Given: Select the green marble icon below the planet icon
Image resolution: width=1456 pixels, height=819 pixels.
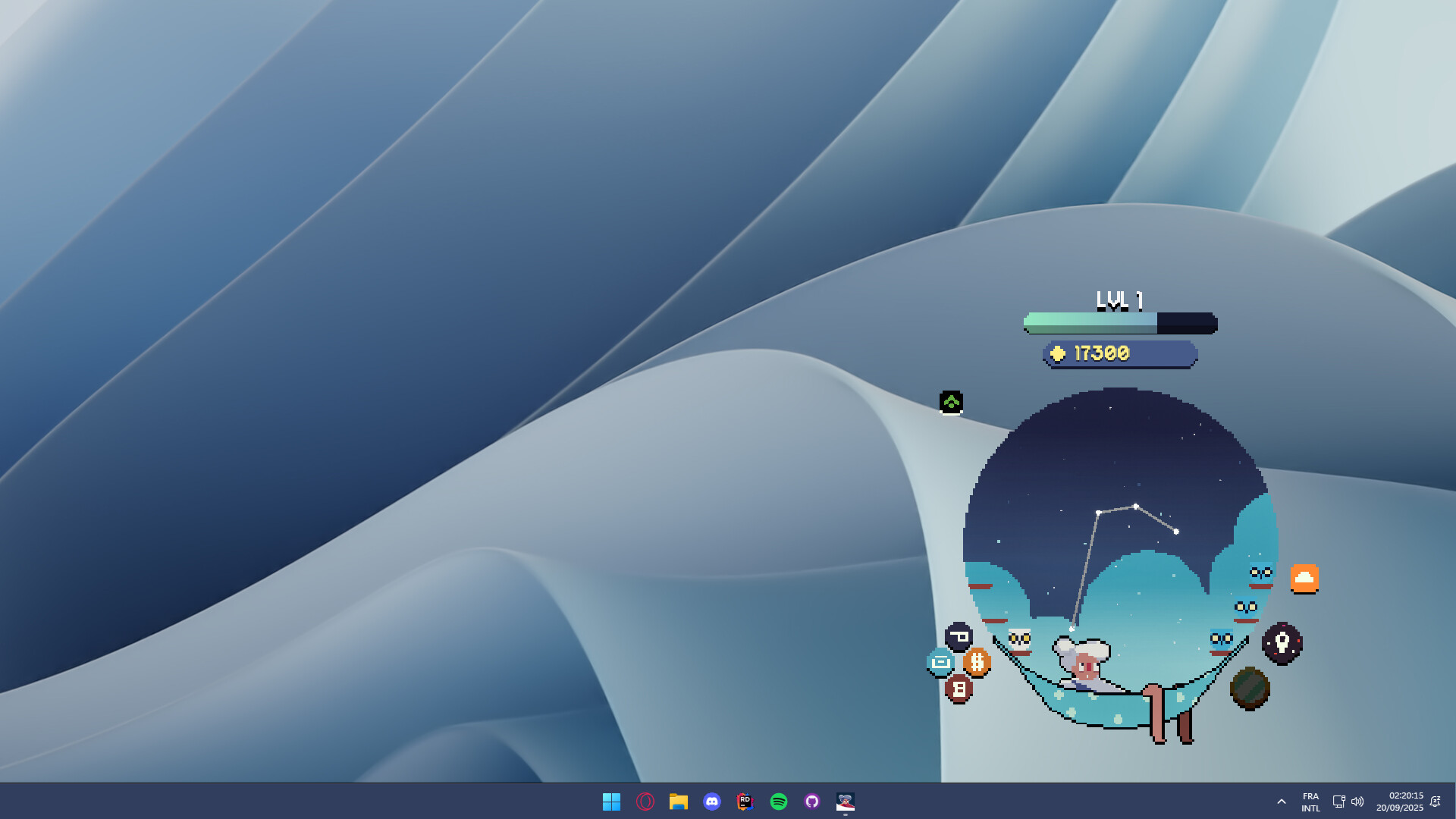Looking at the screenshot, I should (x=1250, y=690).
